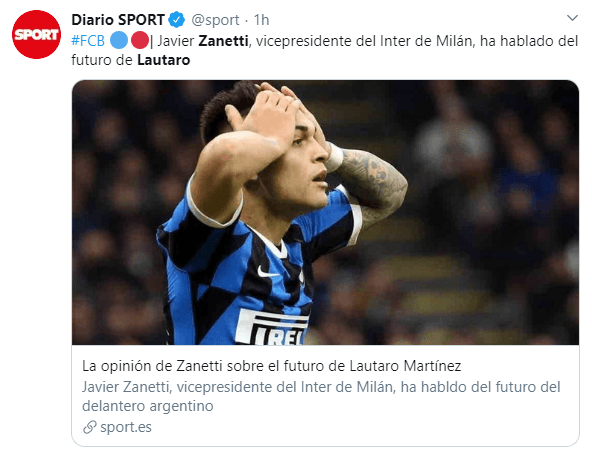The image size is (592, 453).
Task: Click the bold Zanetti name in tweet
Action: (x=224, y=40)
